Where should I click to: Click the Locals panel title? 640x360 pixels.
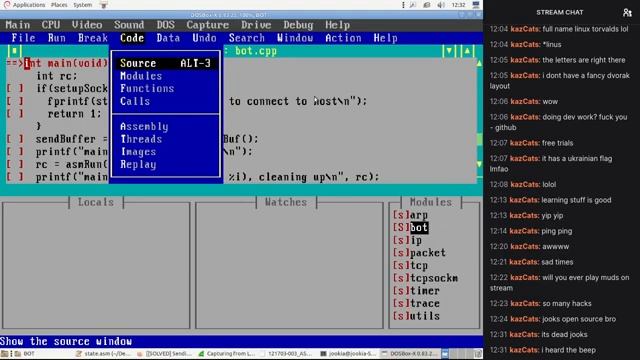pos(96,202)
